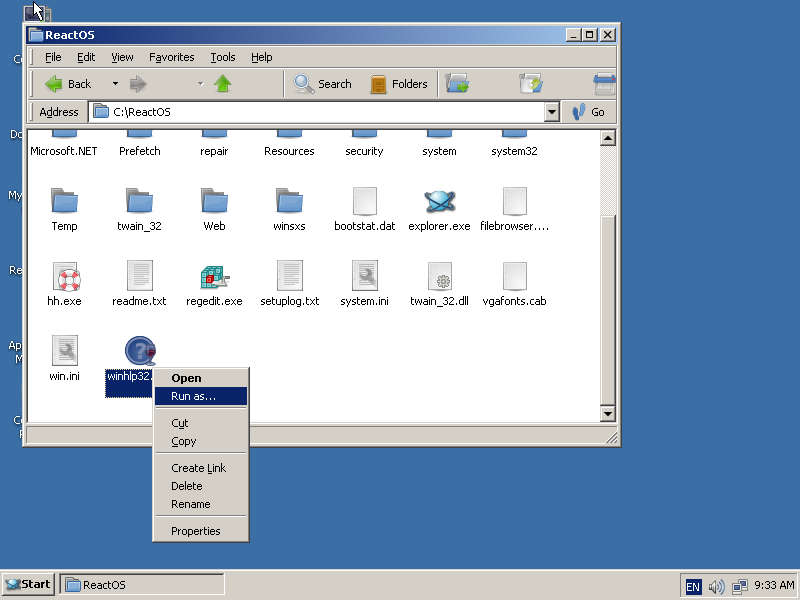Viewport: 800px width, 600px height.
Task: Choose Delete in the context menu
Action: [201, 486]
